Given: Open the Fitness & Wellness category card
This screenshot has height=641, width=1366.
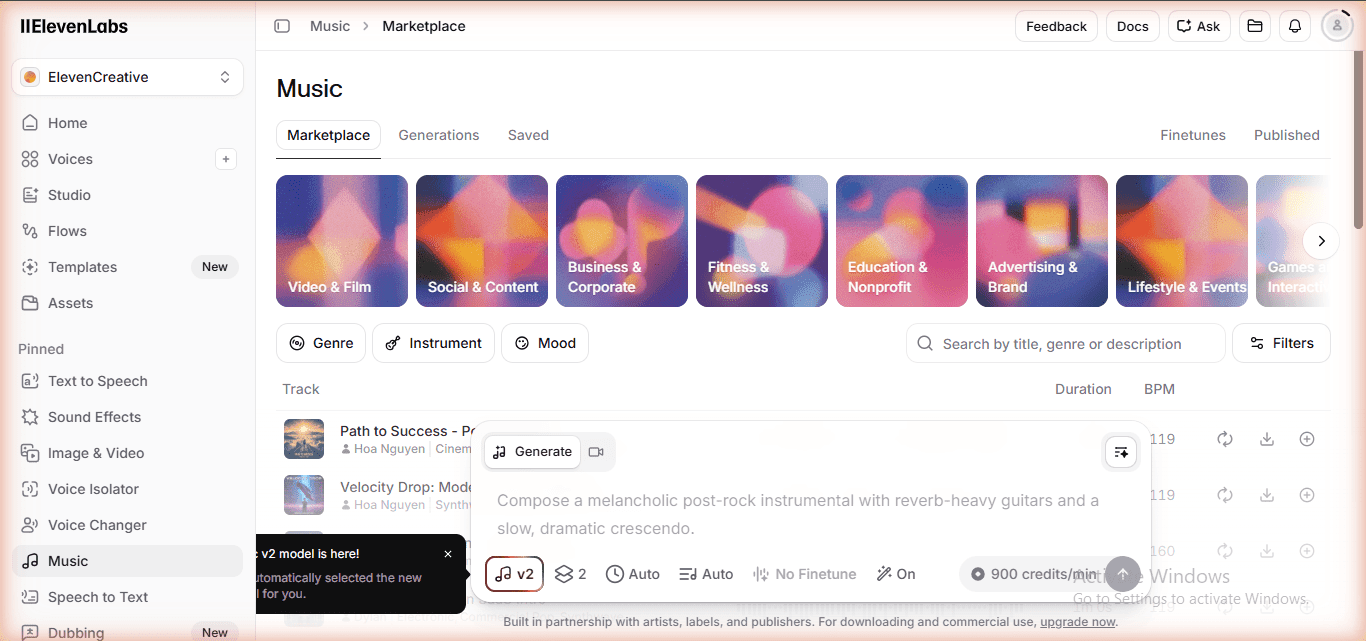Looking at the screenshot, I should [x=762, y=241].
